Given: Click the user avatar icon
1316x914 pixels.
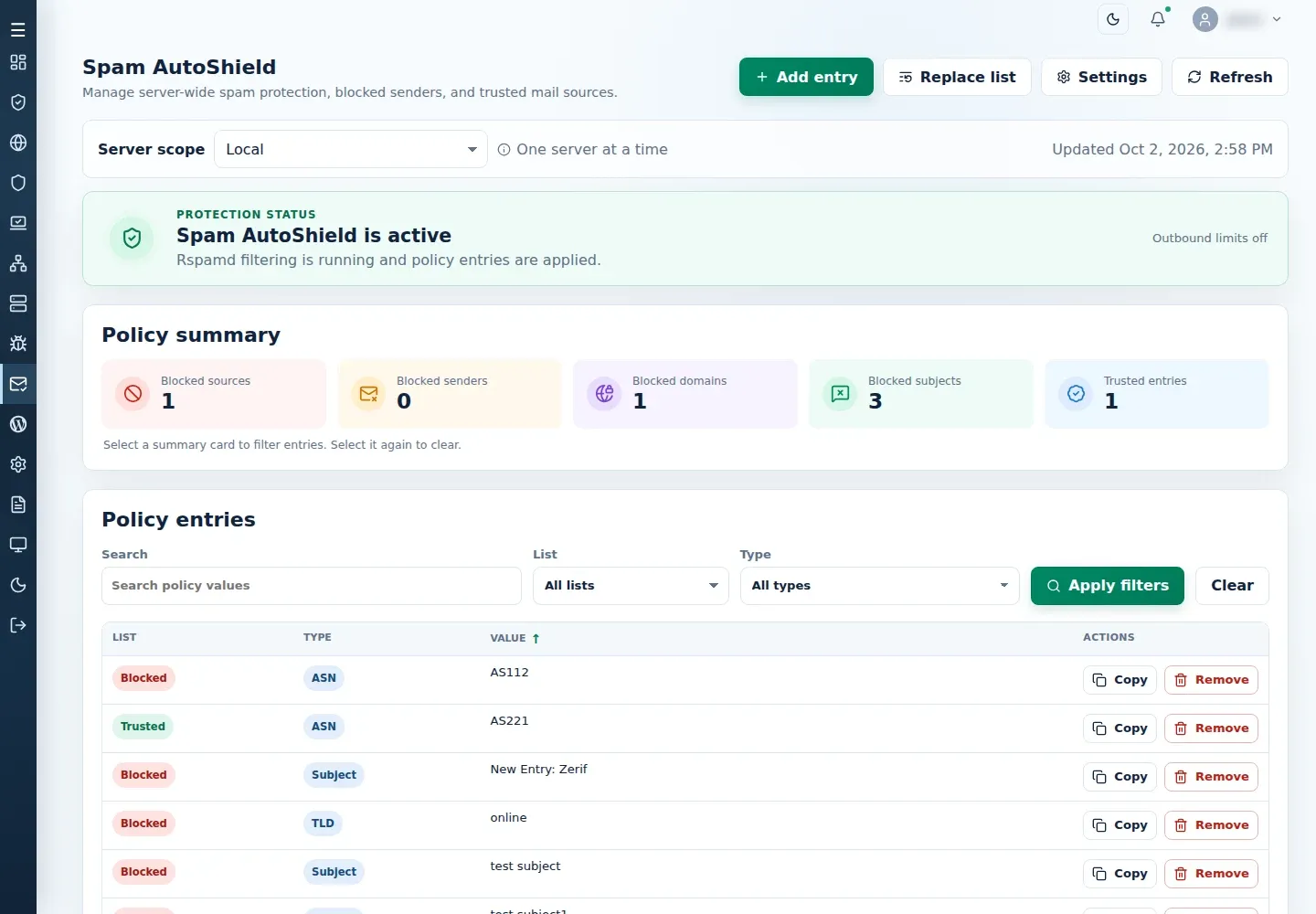Looking at the screenshot, I should pyautogui.click(x=1205, y=19).
